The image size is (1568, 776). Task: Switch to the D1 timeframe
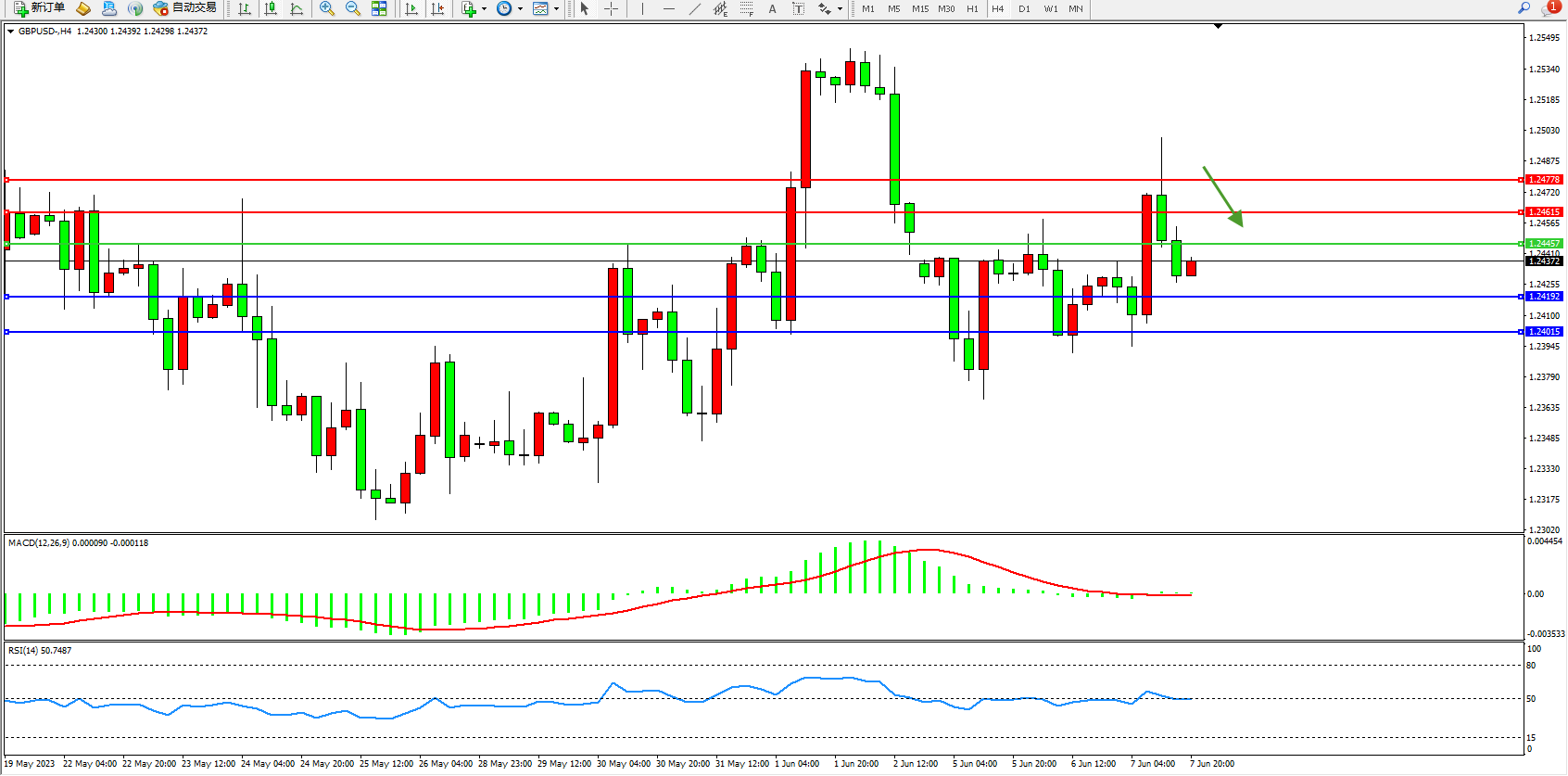tap(1024, 9)
